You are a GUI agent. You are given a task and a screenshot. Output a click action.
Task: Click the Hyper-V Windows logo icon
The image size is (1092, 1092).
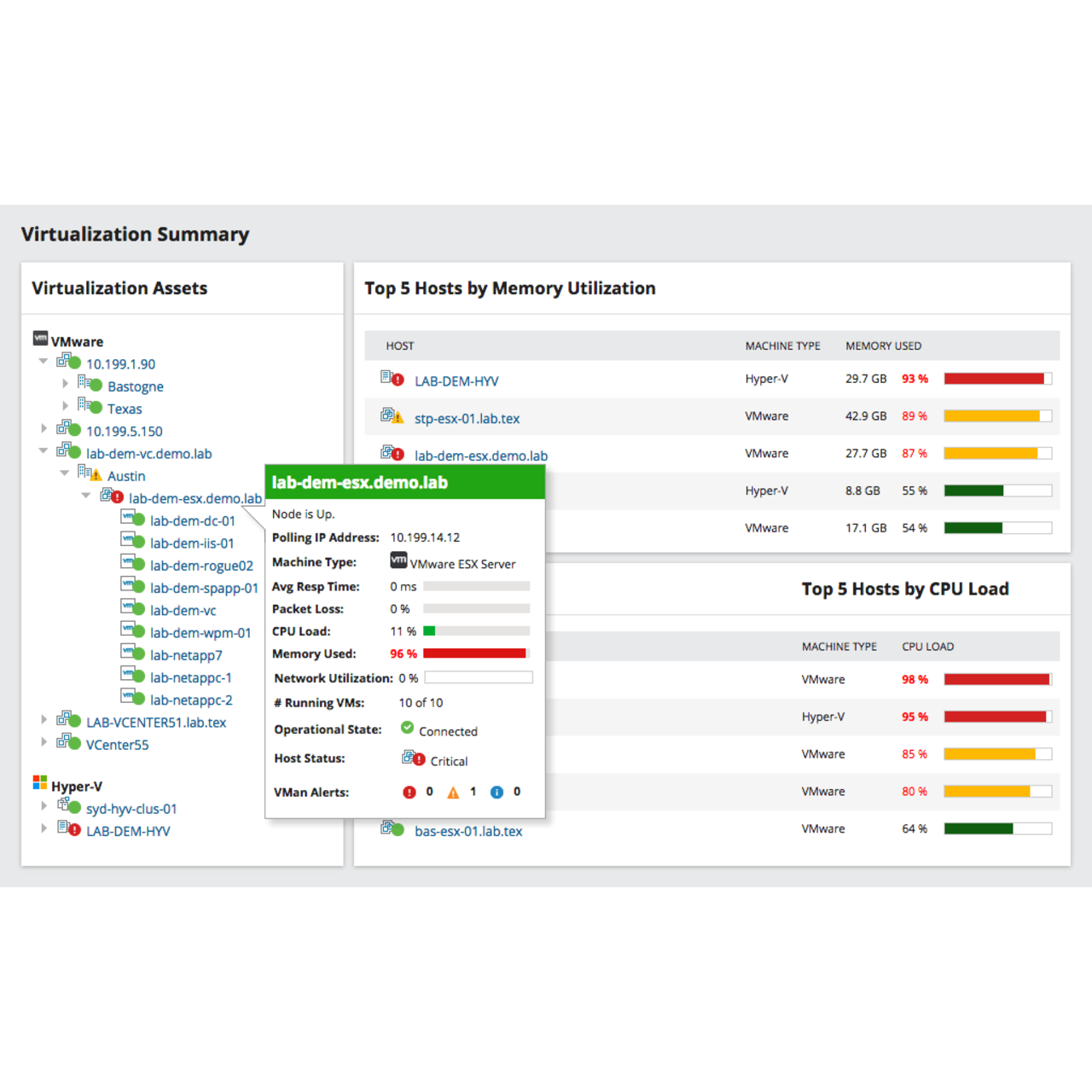tap(40, 782)
